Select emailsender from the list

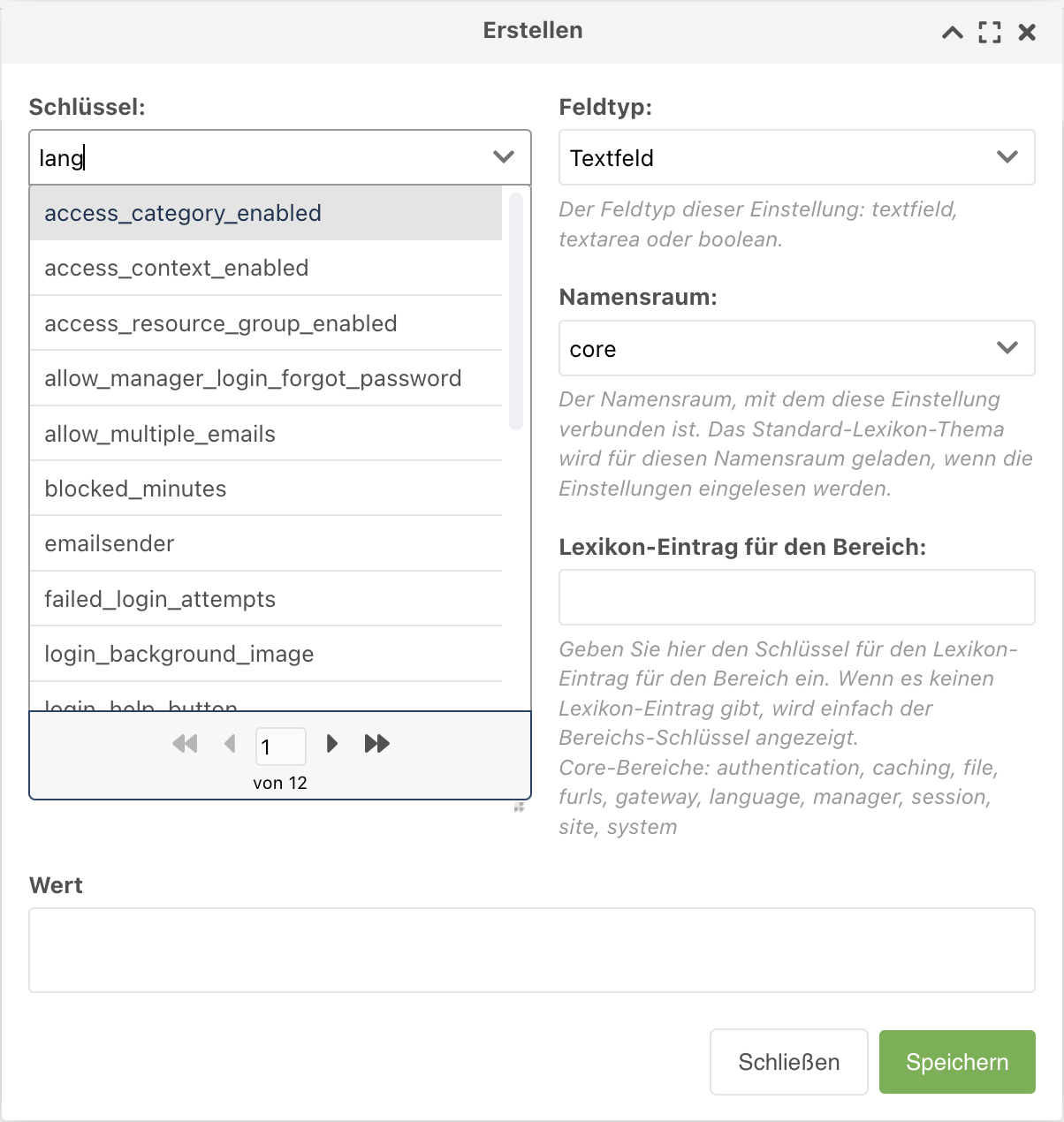point(266,543)
